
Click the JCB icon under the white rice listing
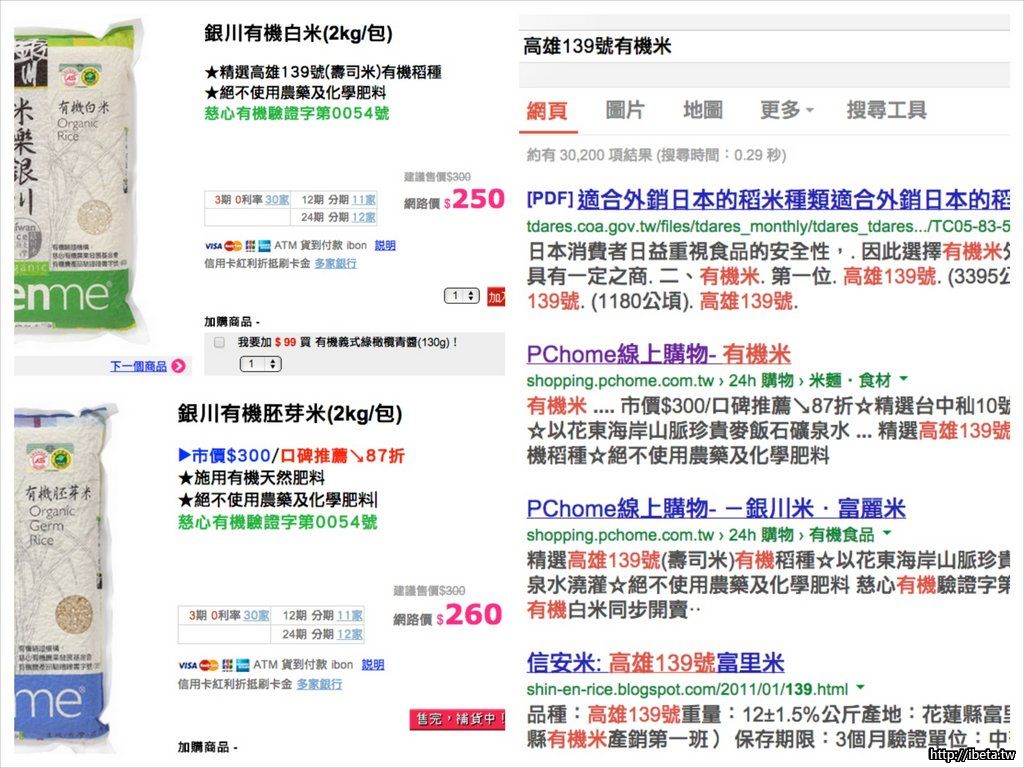click(249, 246)
